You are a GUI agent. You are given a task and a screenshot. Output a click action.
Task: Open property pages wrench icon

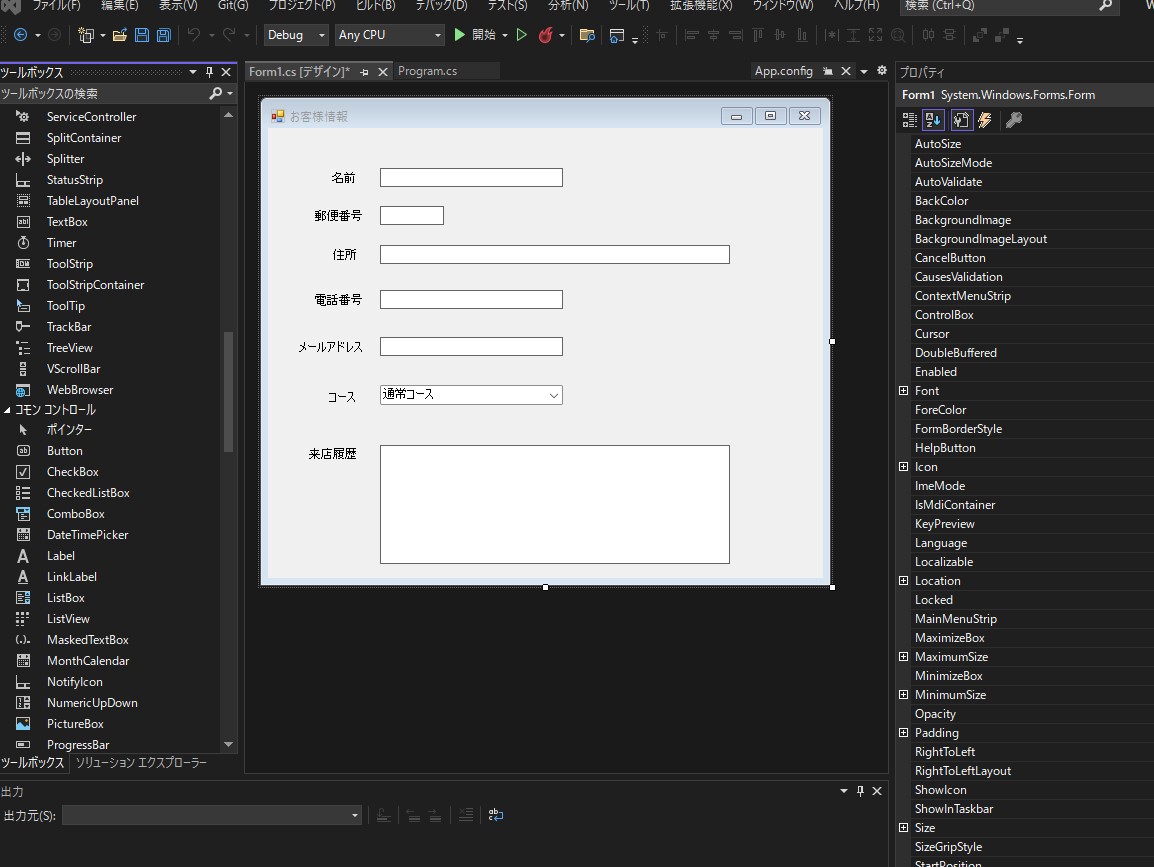(1013, 121)
